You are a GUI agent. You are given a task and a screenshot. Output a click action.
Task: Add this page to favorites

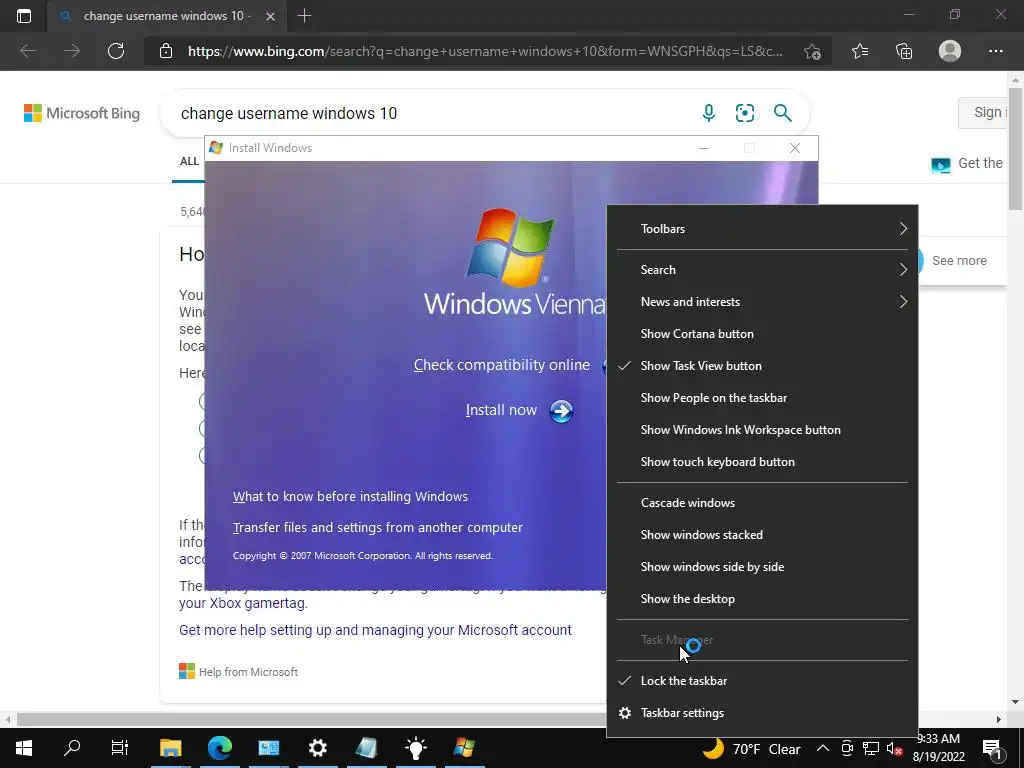click(x=812, y=52)
